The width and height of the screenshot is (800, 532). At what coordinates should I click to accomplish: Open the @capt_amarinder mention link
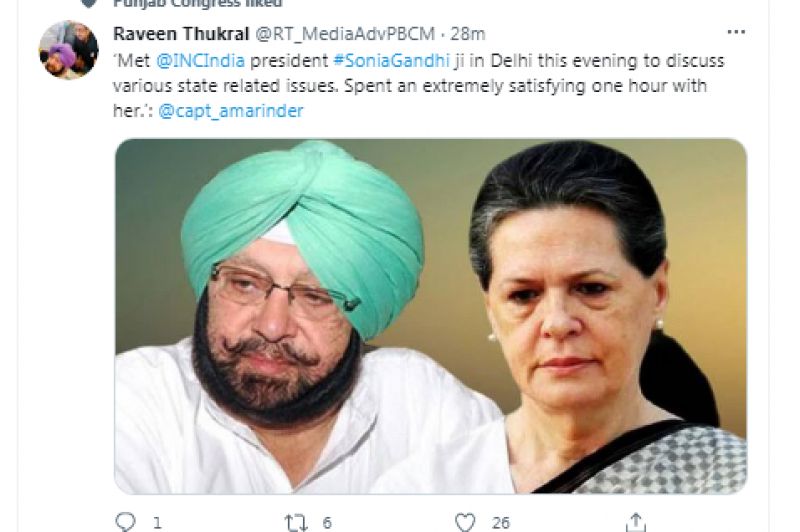(231, 111)
